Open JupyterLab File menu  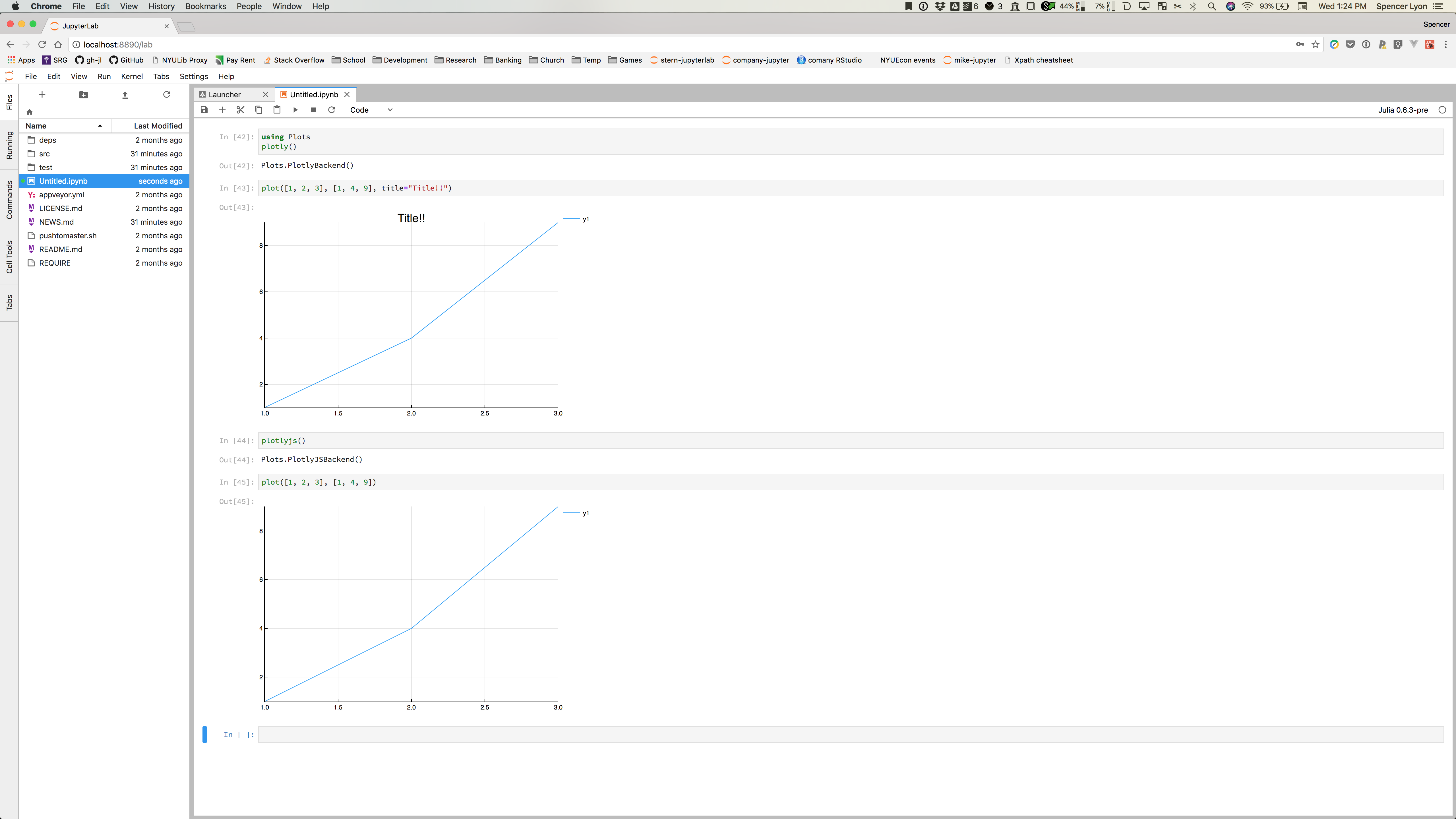[x=31, y=76]
